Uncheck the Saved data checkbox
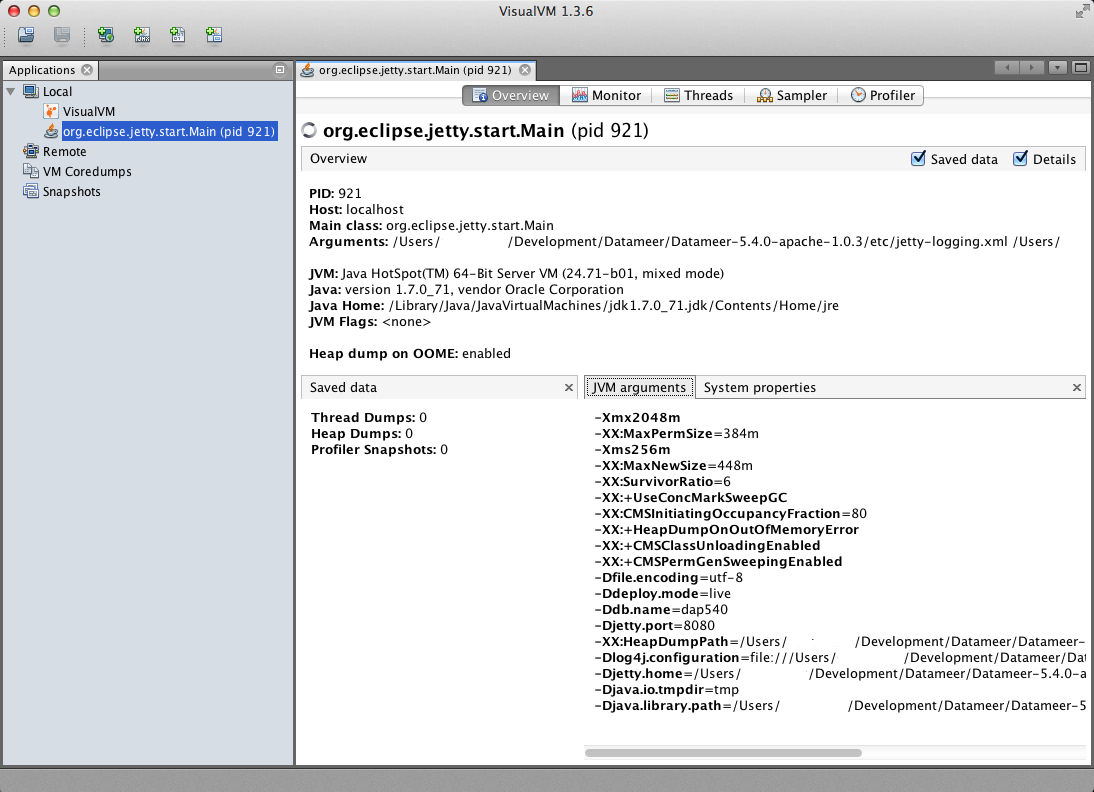The image size is (1094, 792). coord(919,159)
